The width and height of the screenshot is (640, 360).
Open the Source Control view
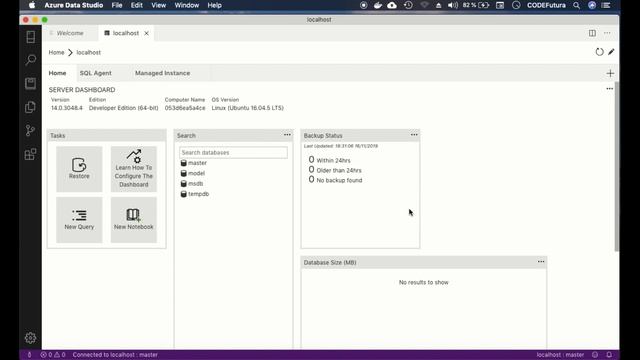point(31,131)
